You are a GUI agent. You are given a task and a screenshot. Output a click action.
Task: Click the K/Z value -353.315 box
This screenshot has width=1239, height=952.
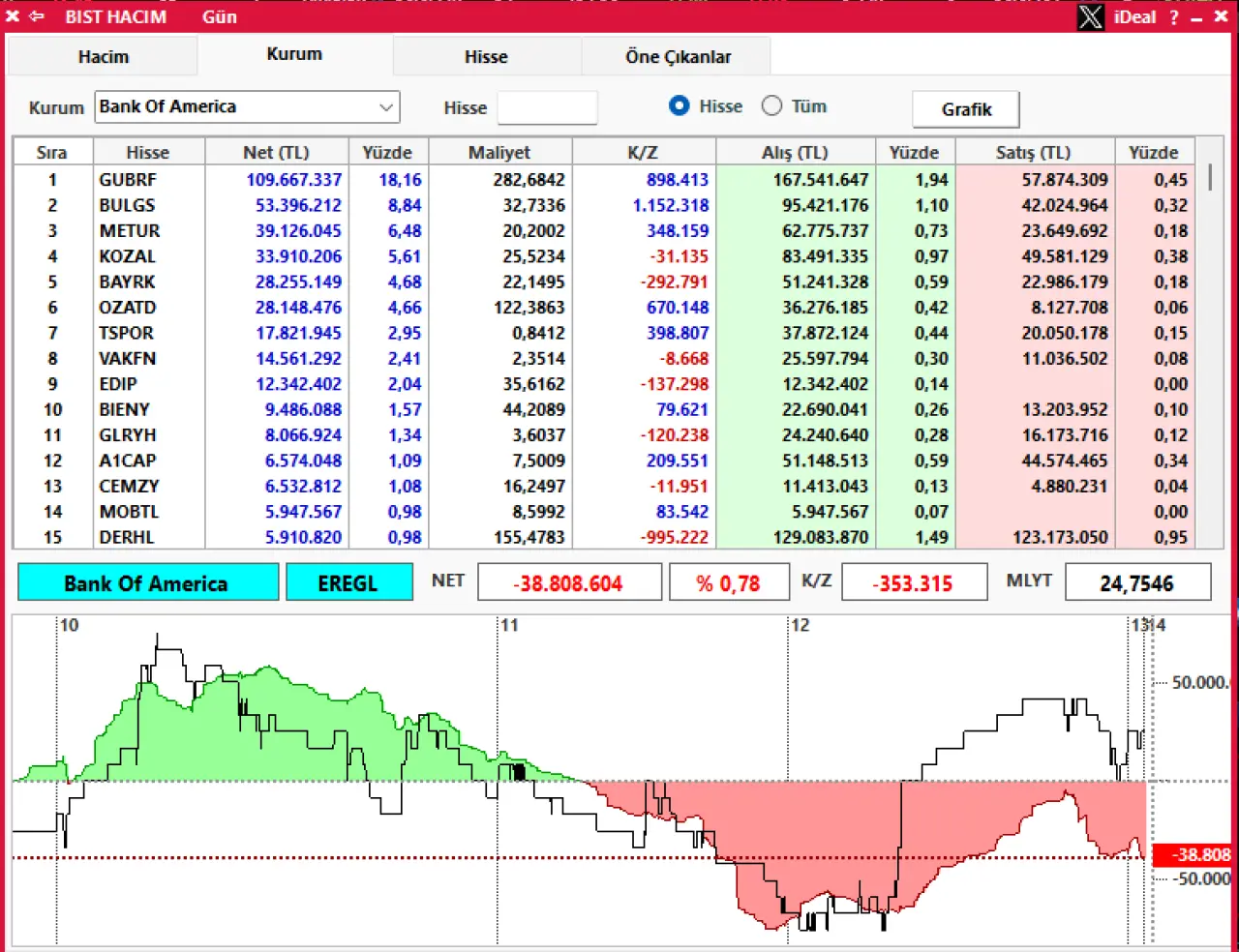[914, 583]
